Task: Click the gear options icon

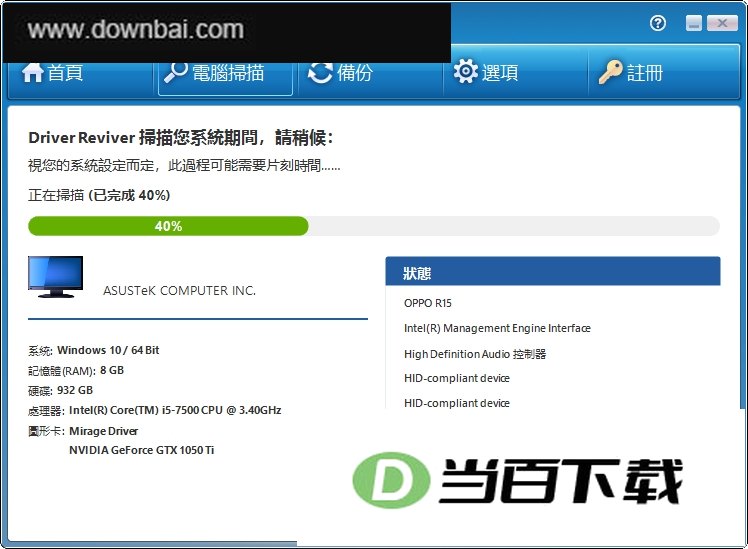Action: click(466, 72)
